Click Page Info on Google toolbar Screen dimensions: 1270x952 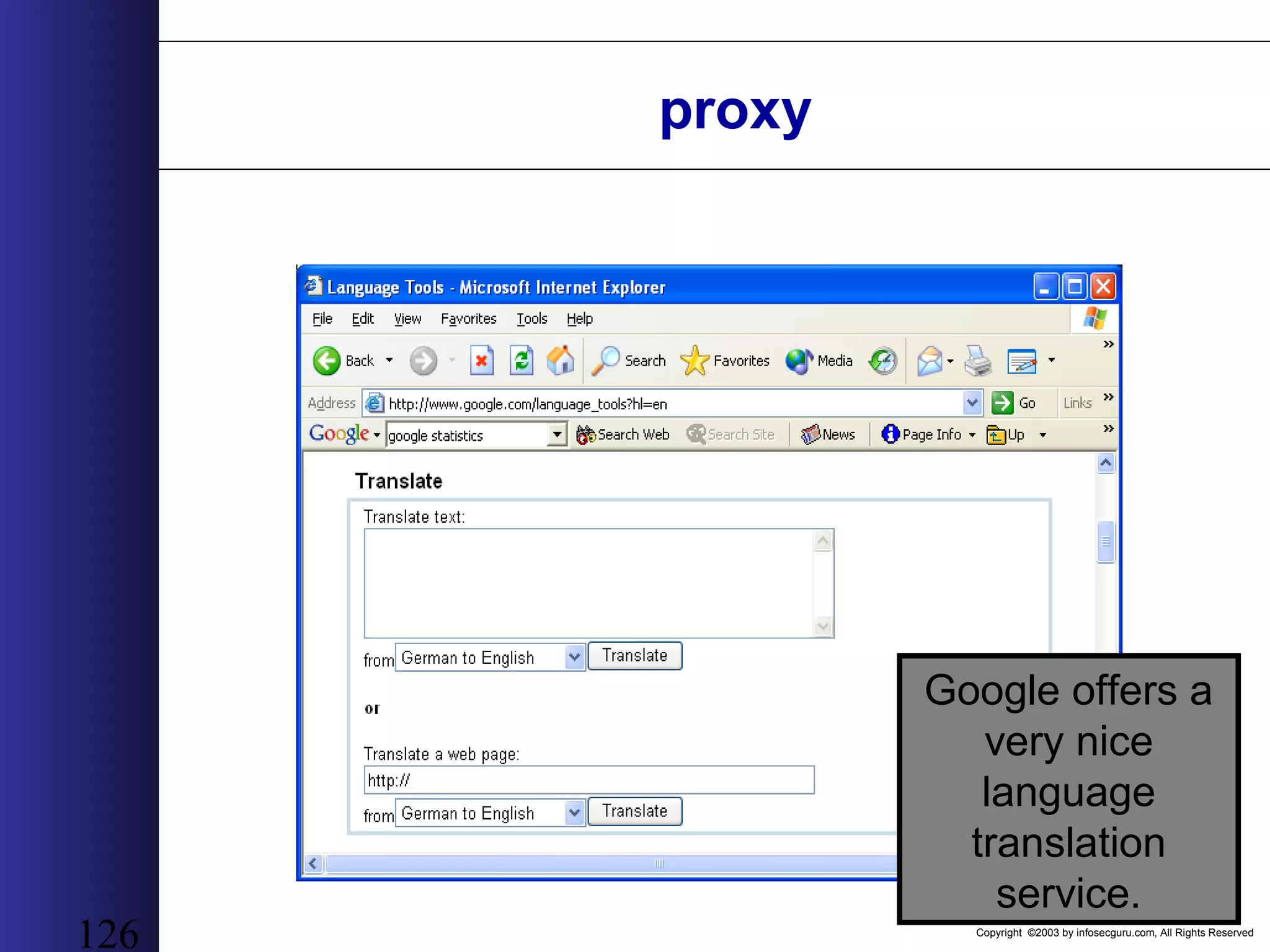coord(921,434)
